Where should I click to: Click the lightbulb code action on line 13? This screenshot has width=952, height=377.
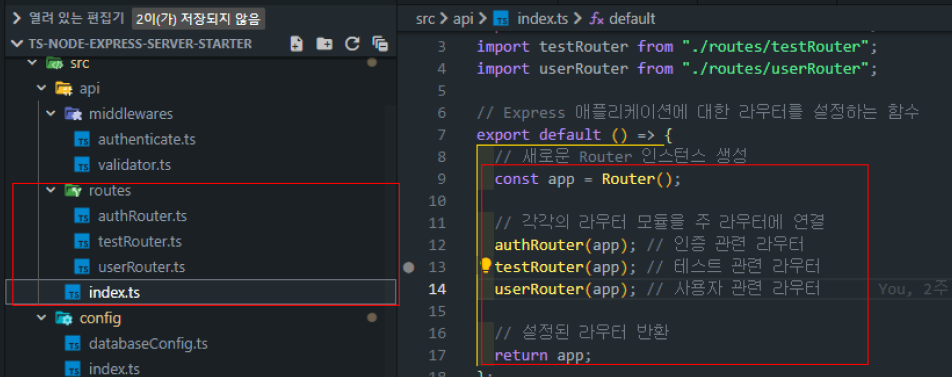pyautogui.click(x=486, y=265)
